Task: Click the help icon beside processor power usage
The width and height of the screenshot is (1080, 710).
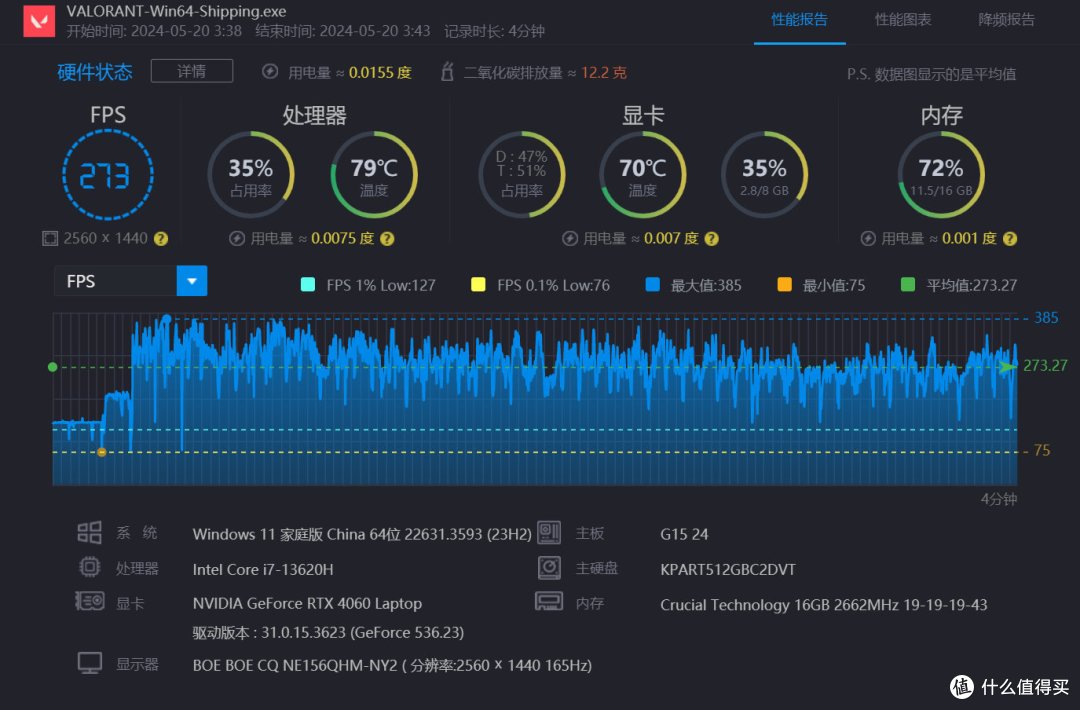Action: point(387,239)
